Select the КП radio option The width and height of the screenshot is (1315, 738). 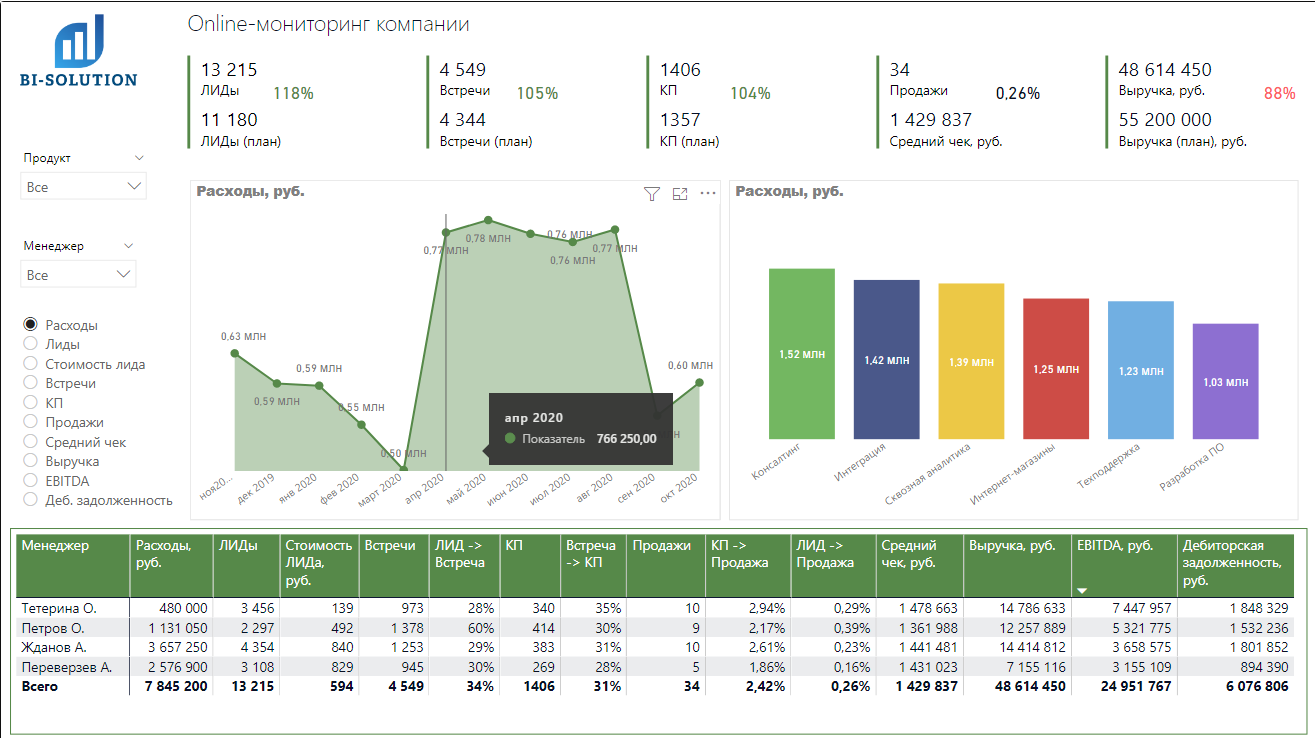coord(30,403)
